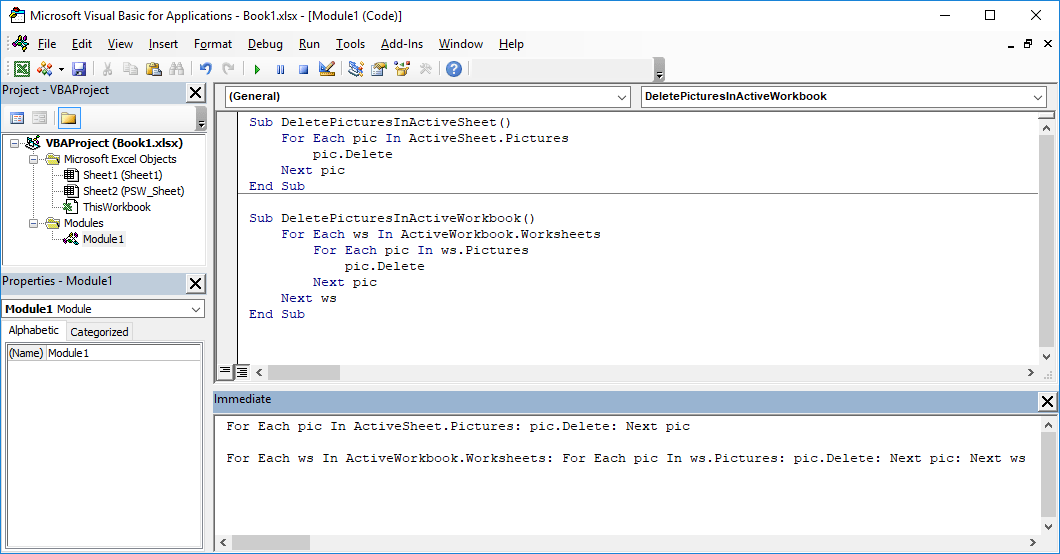1060x554 pixels.
Task: Toggle Procedure View button in code window
Action: pos(224,372)
